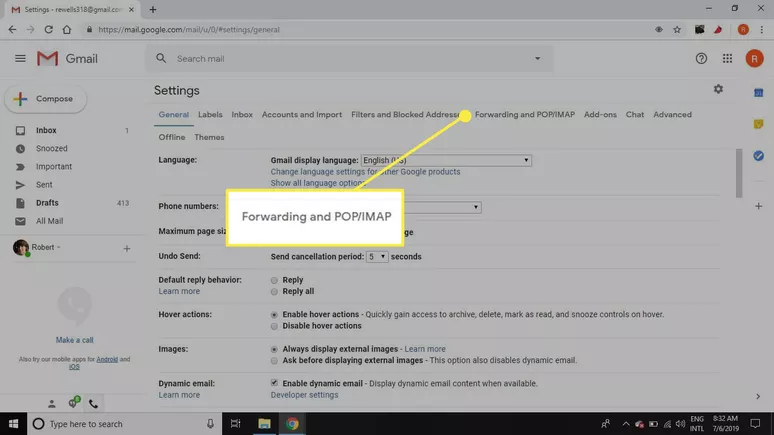Image resolution: width=774 pixels, height=435 pixels.
Task: Select Ask before displaying external images
Action: point(274,361)
